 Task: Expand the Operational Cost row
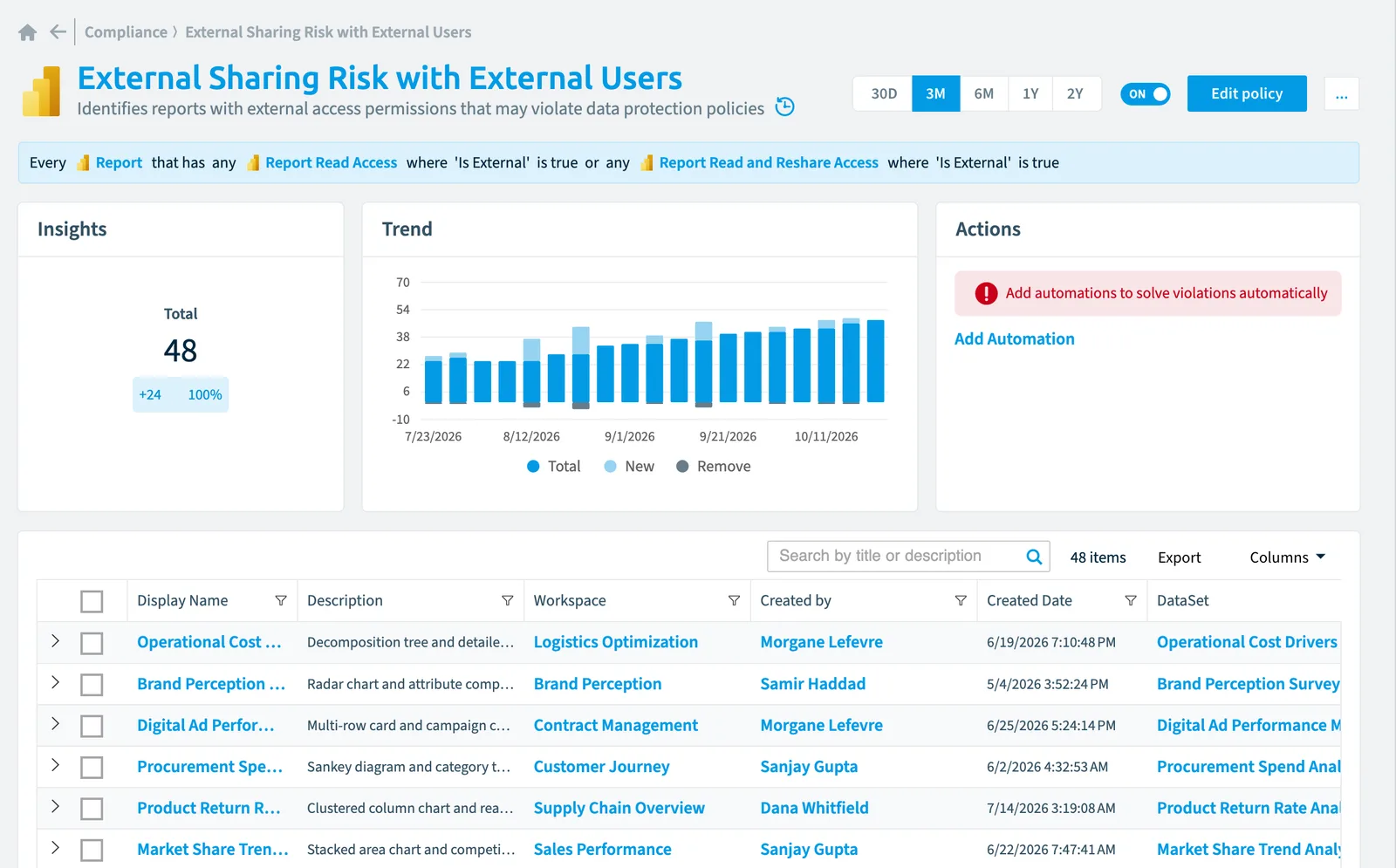coord(55,641)
